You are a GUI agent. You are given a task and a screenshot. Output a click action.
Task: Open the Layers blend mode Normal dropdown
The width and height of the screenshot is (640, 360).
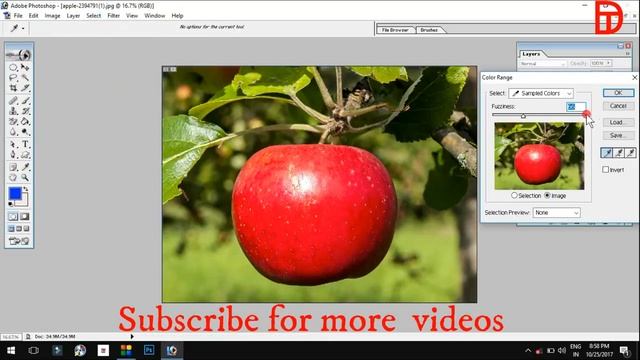542,64
